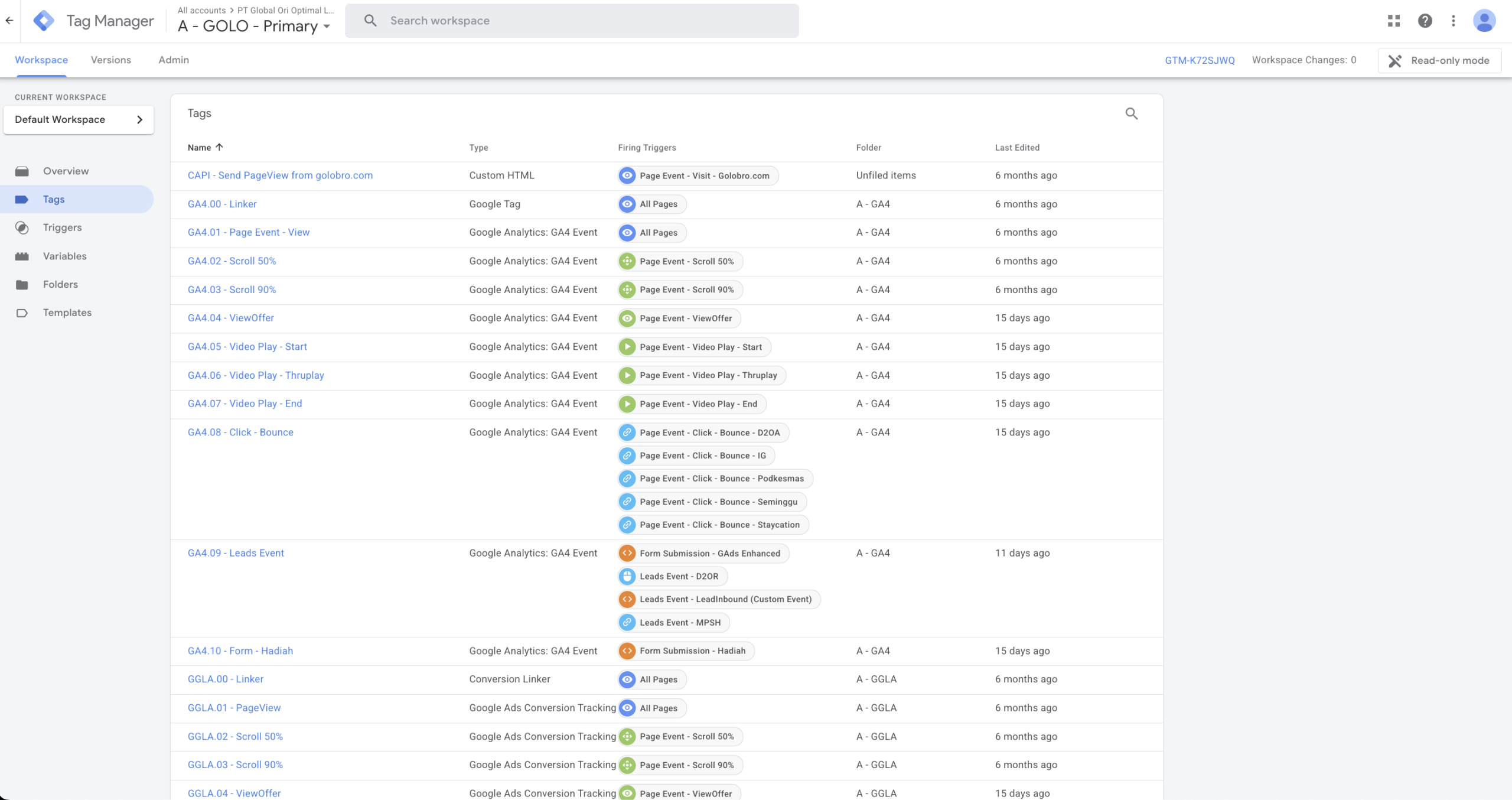The height and width of the screenshot is (800, 1512).
Task: Open the three-dot more options menu
Action: coord(1454,21)
